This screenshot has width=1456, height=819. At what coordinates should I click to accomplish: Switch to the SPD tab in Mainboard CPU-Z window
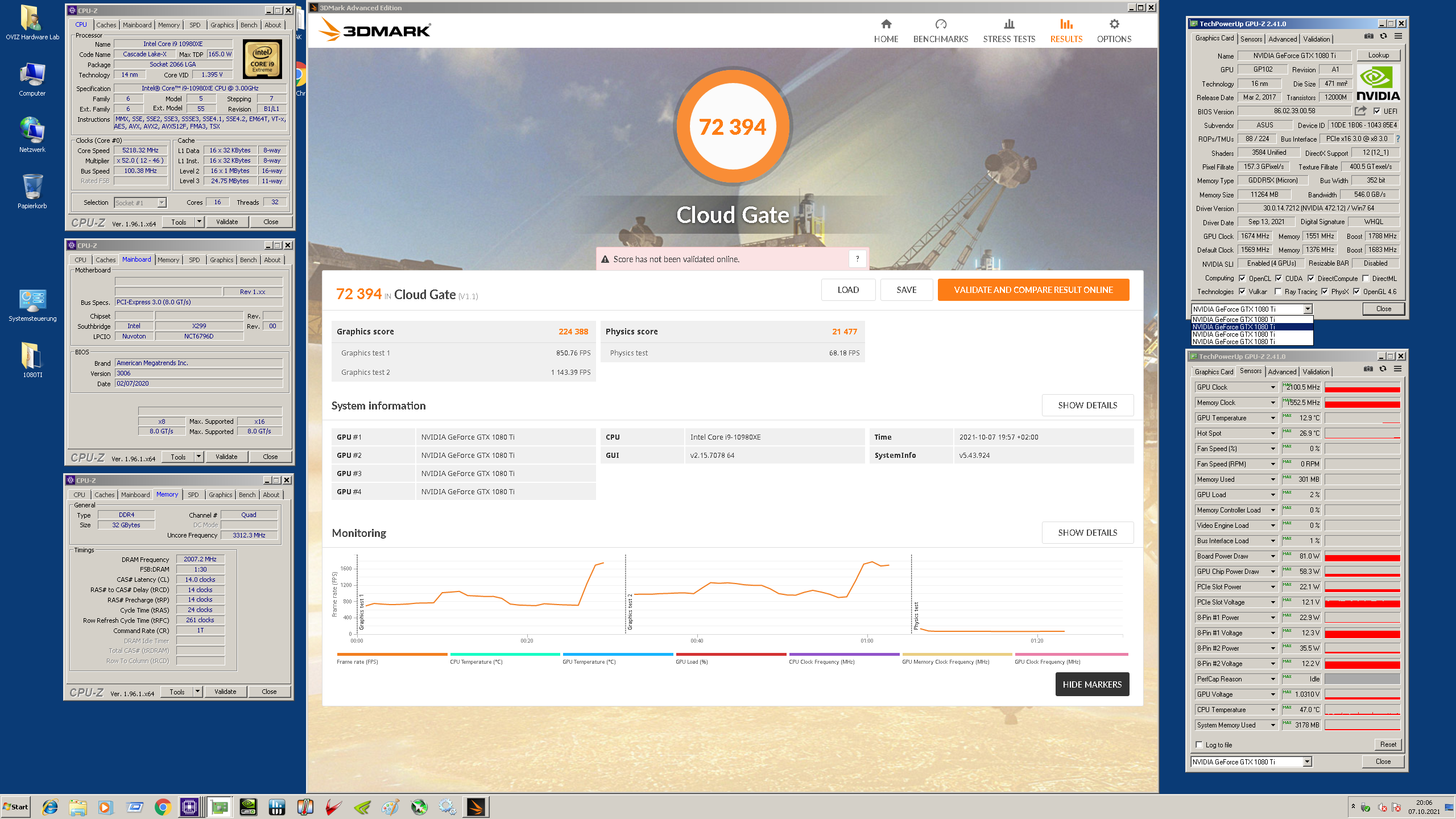194,260
